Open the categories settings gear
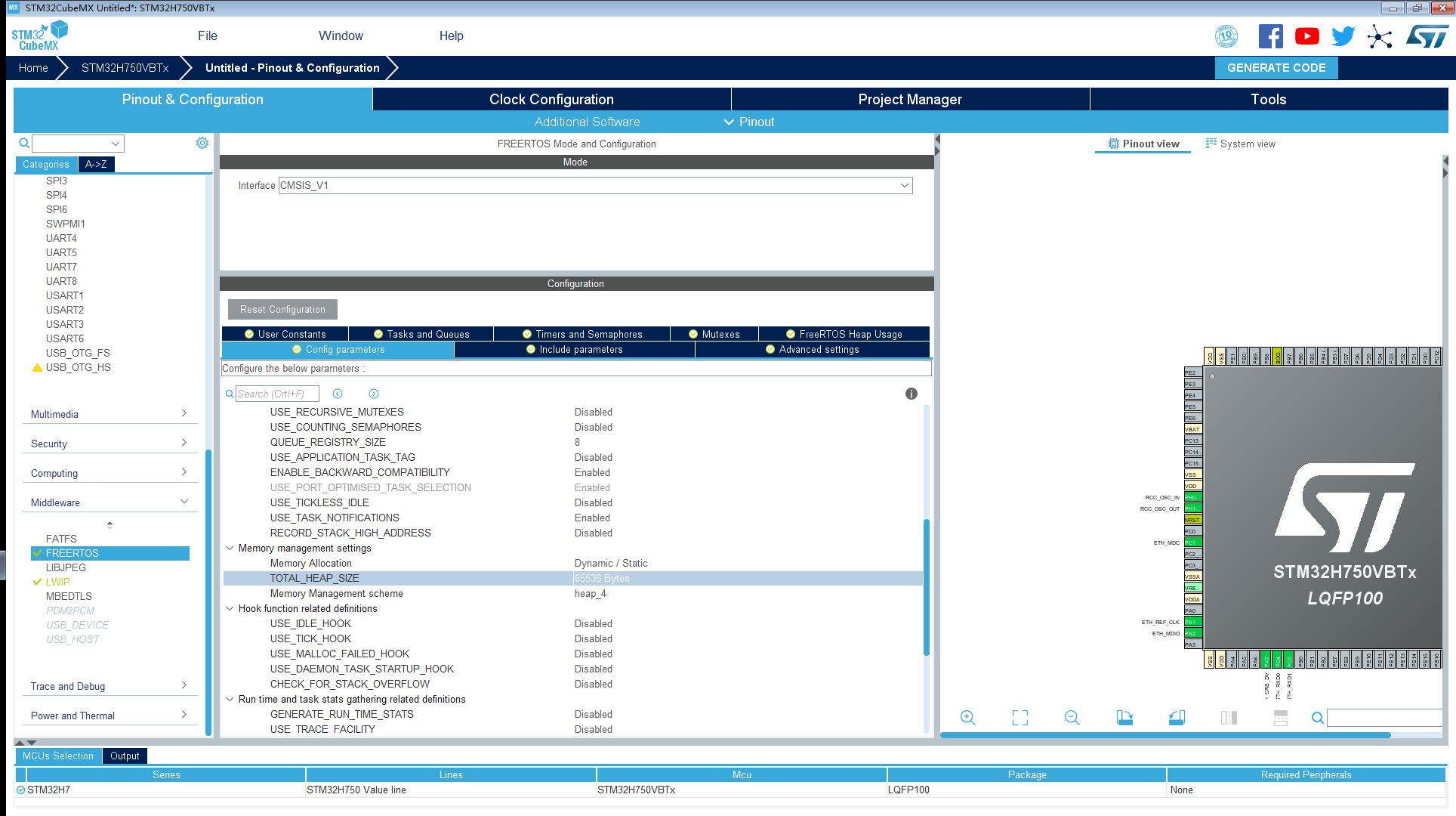The width and height of the screenshot is (1456, 816). click(x=202, y=143)
